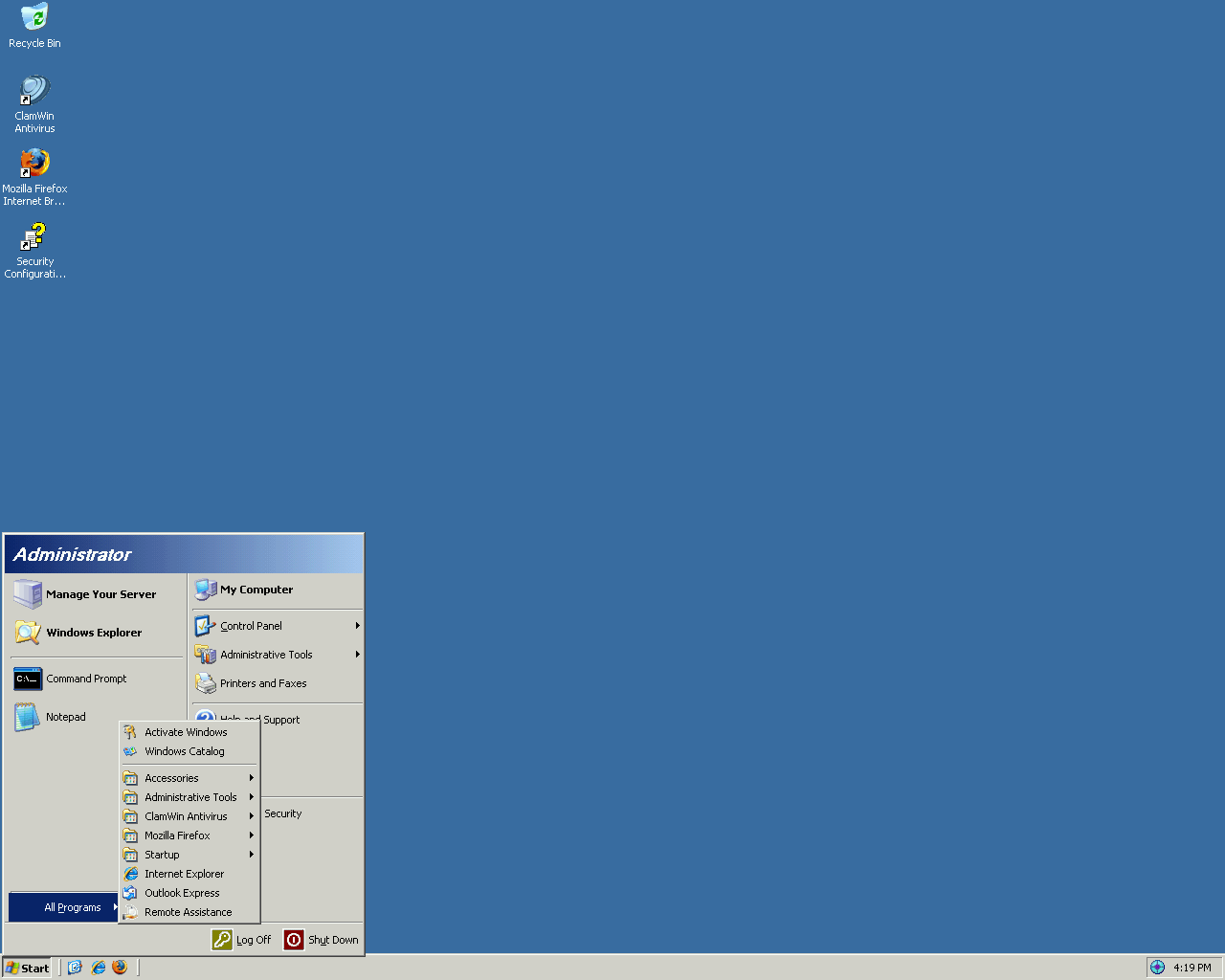Image resolution: width=1225 pixels, height=980 pixels.
Task: Expand Control Panel submenu arrow
Action: click(357, 626)
